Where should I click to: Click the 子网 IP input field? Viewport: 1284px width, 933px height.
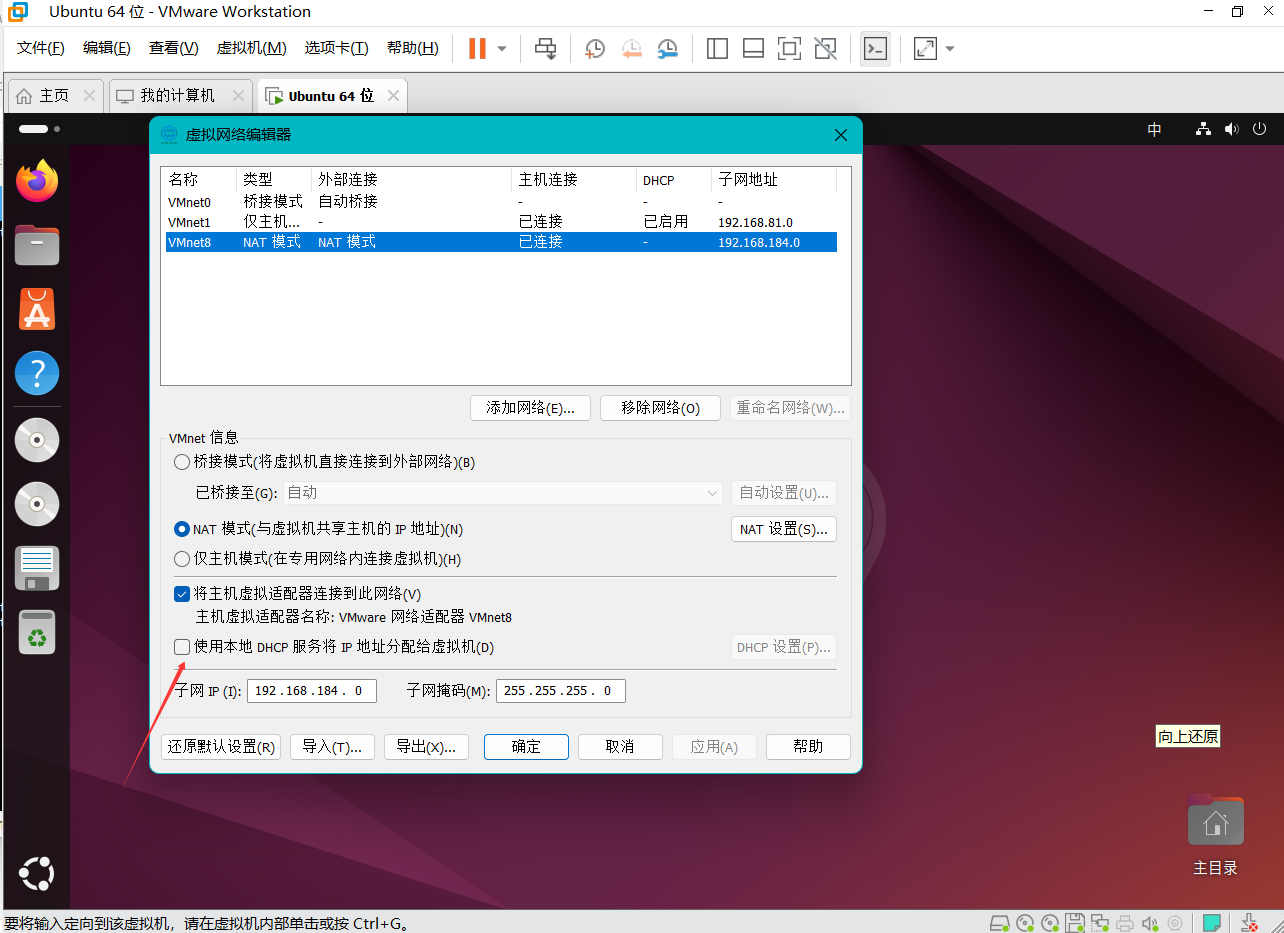point(312,691)
